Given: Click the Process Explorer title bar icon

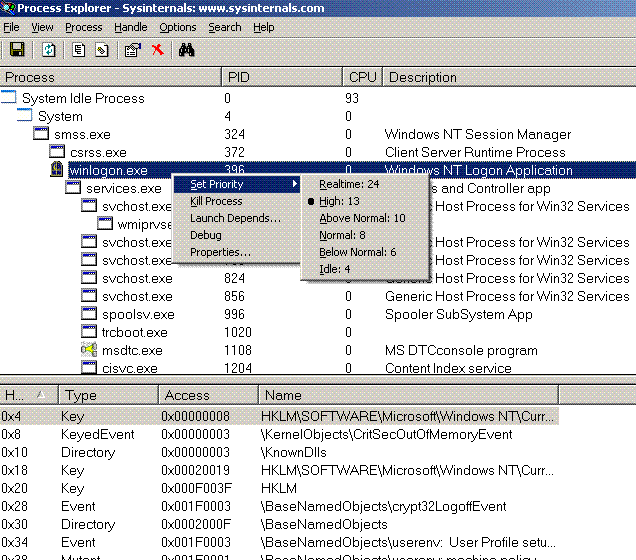Looking at the screenshot, I should (x=8, y=8).
